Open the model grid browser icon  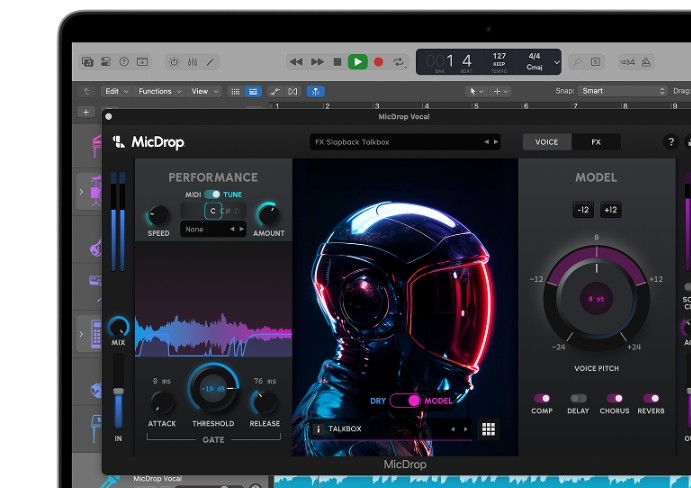coord(488,429)
